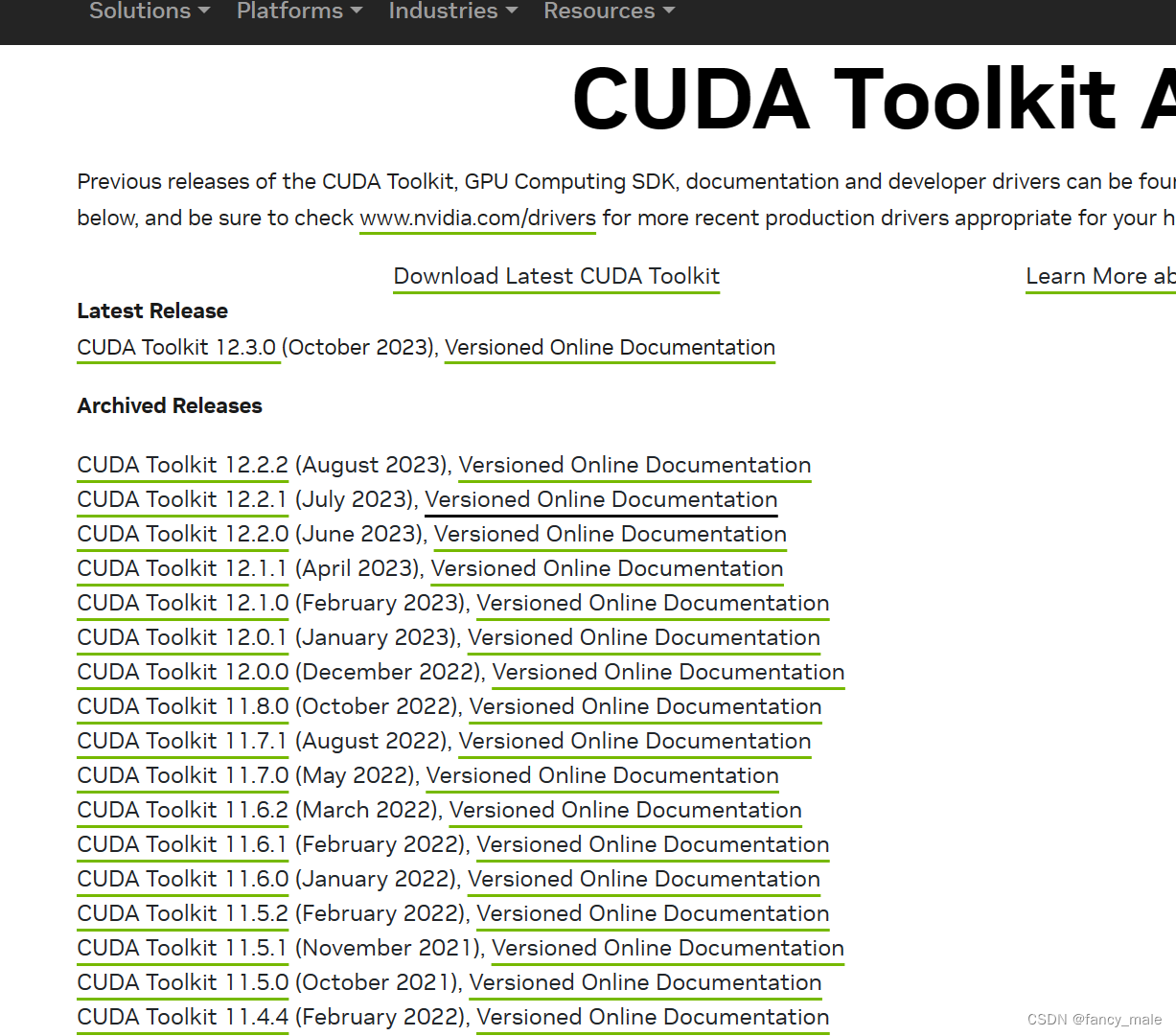Go to CUDA Toolkit 11.4.4
Viewport: 1176px width, 1036px height.
(x=182, y=1018)
